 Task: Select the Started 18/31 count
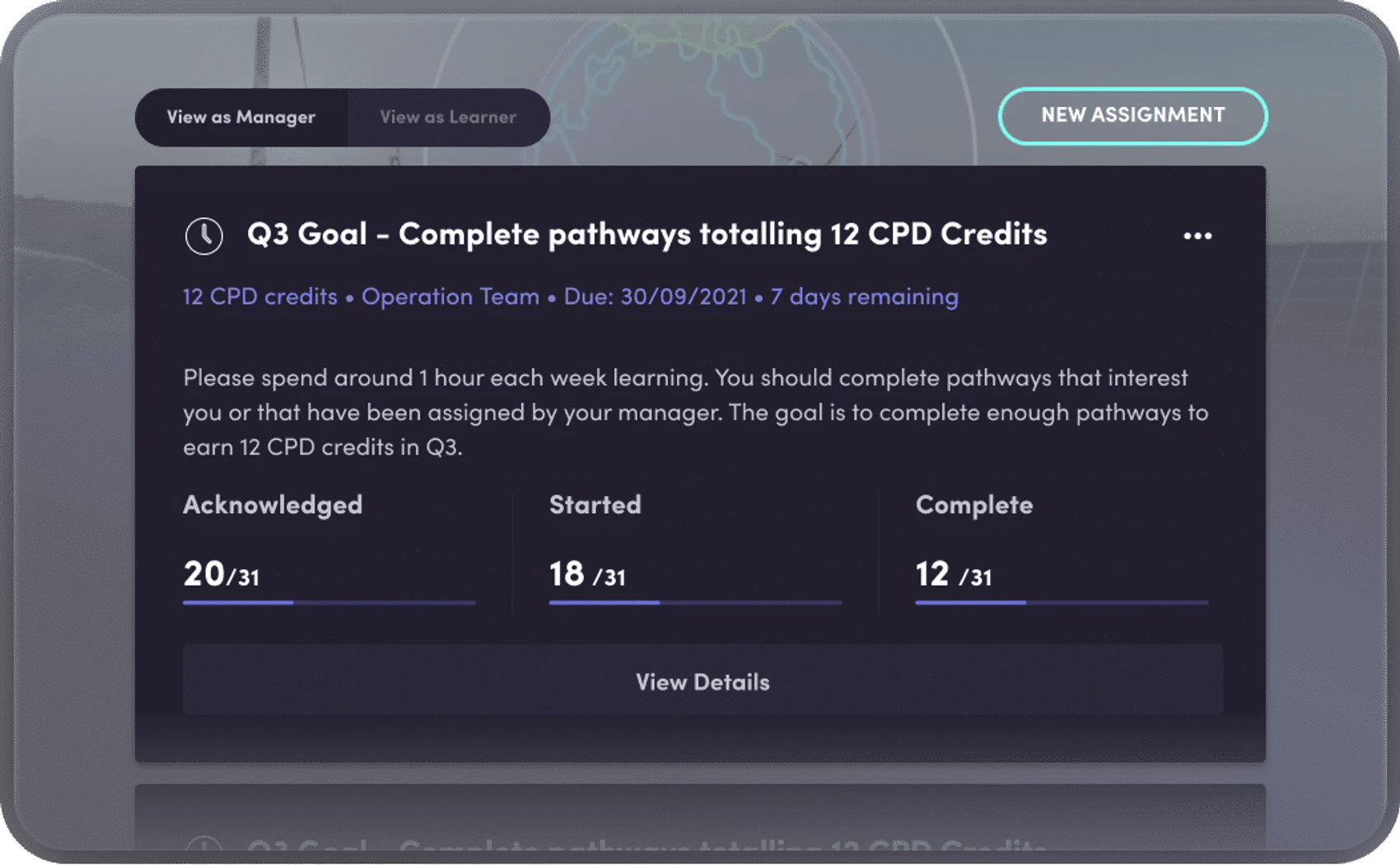tap(587, 574)
